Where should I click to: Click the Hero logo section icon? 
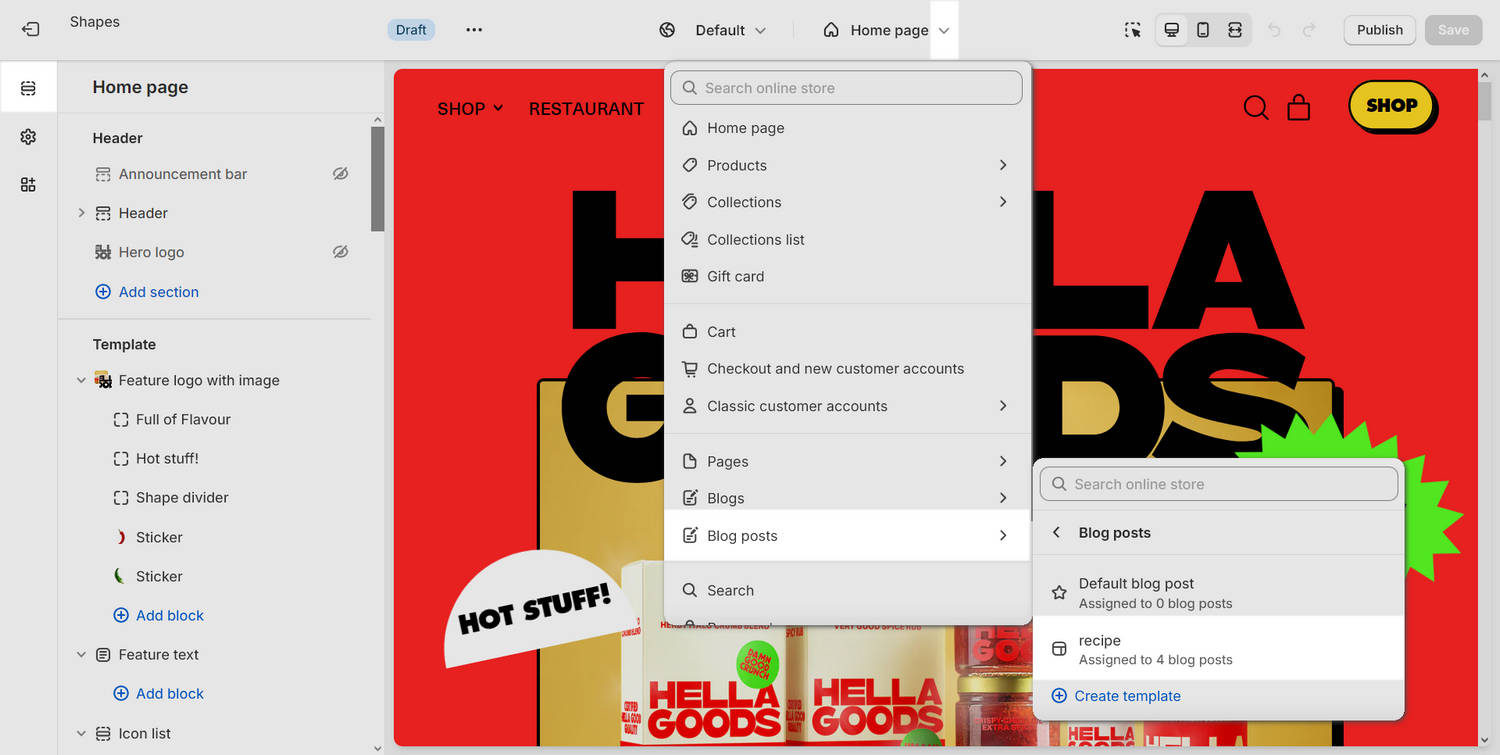pyautogui.click(x=103, y=252)
